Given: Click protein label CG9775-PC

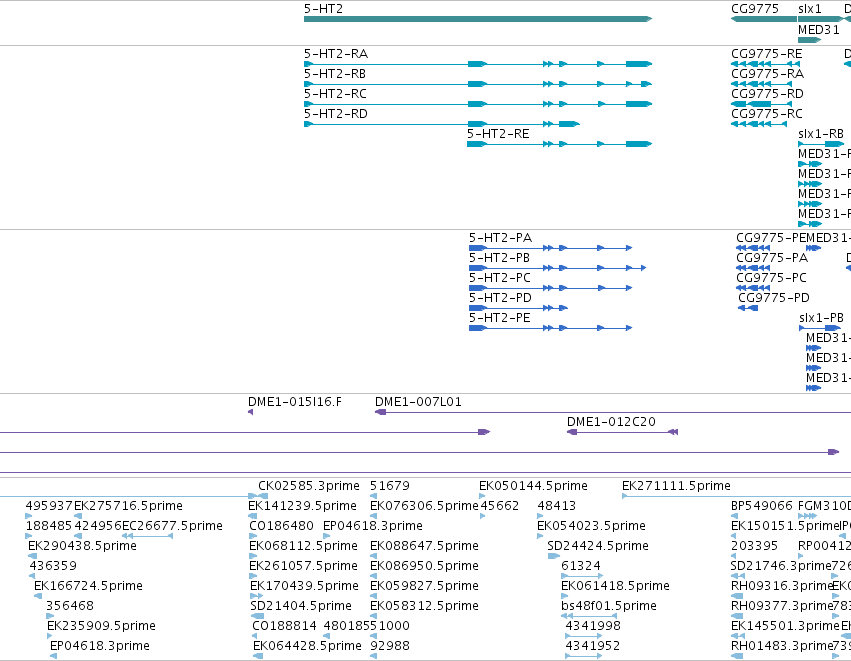Looking at the screenshot, I should [771, 278].
